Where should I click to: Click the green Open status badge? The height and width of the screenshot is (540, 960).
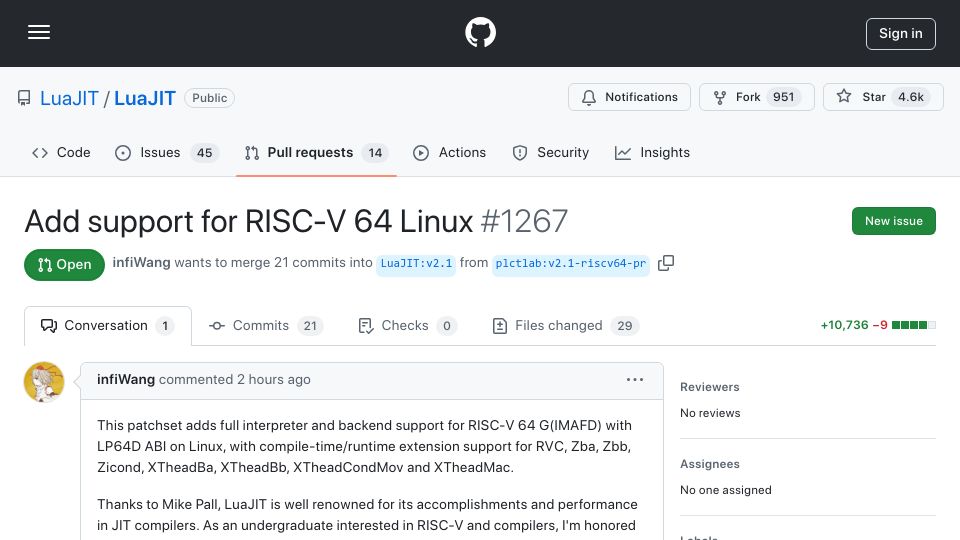tap(64, 264)
